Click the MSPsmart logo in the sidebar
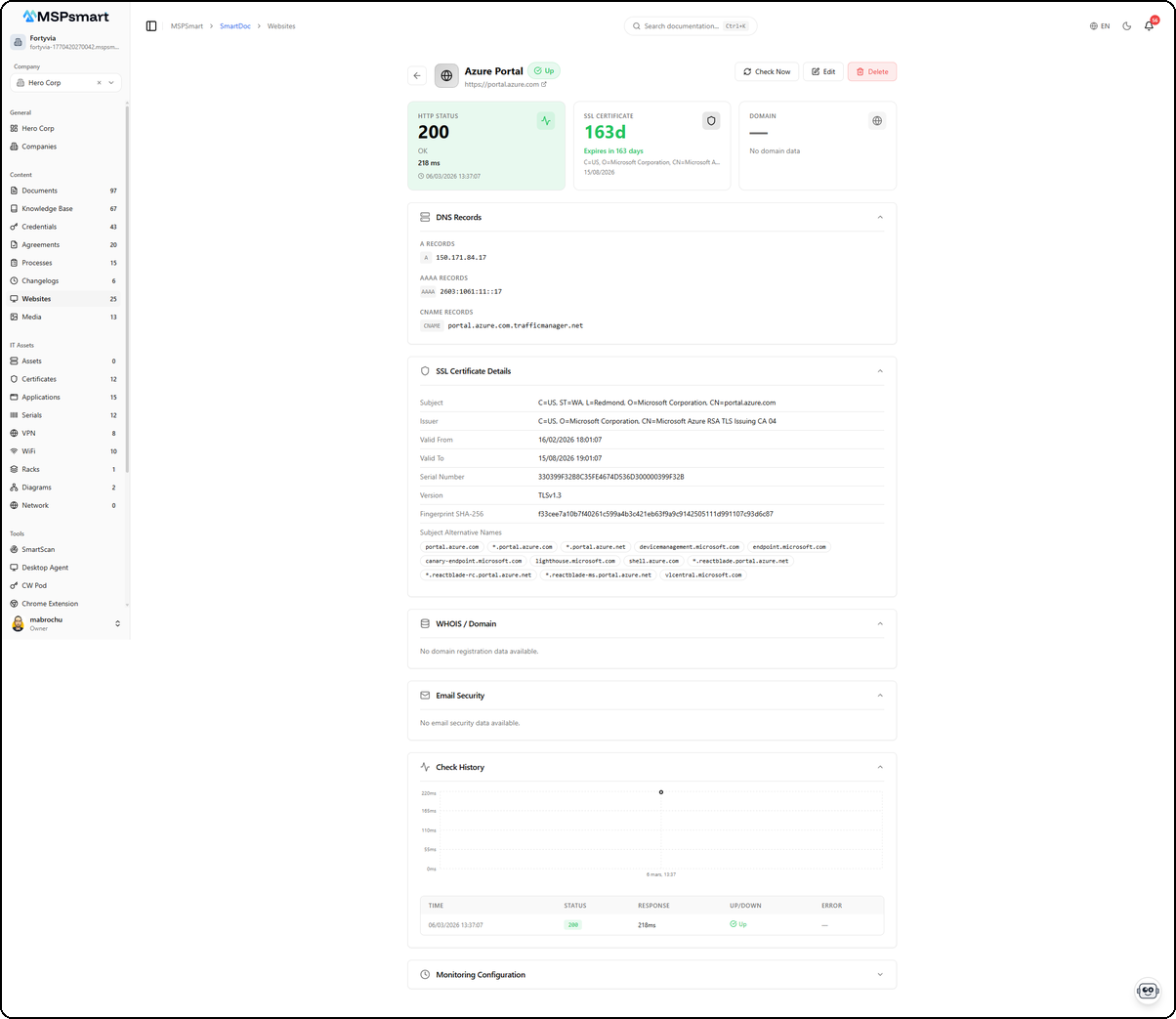Viewport: 1176px width, 1019px height. click(65, 16)
